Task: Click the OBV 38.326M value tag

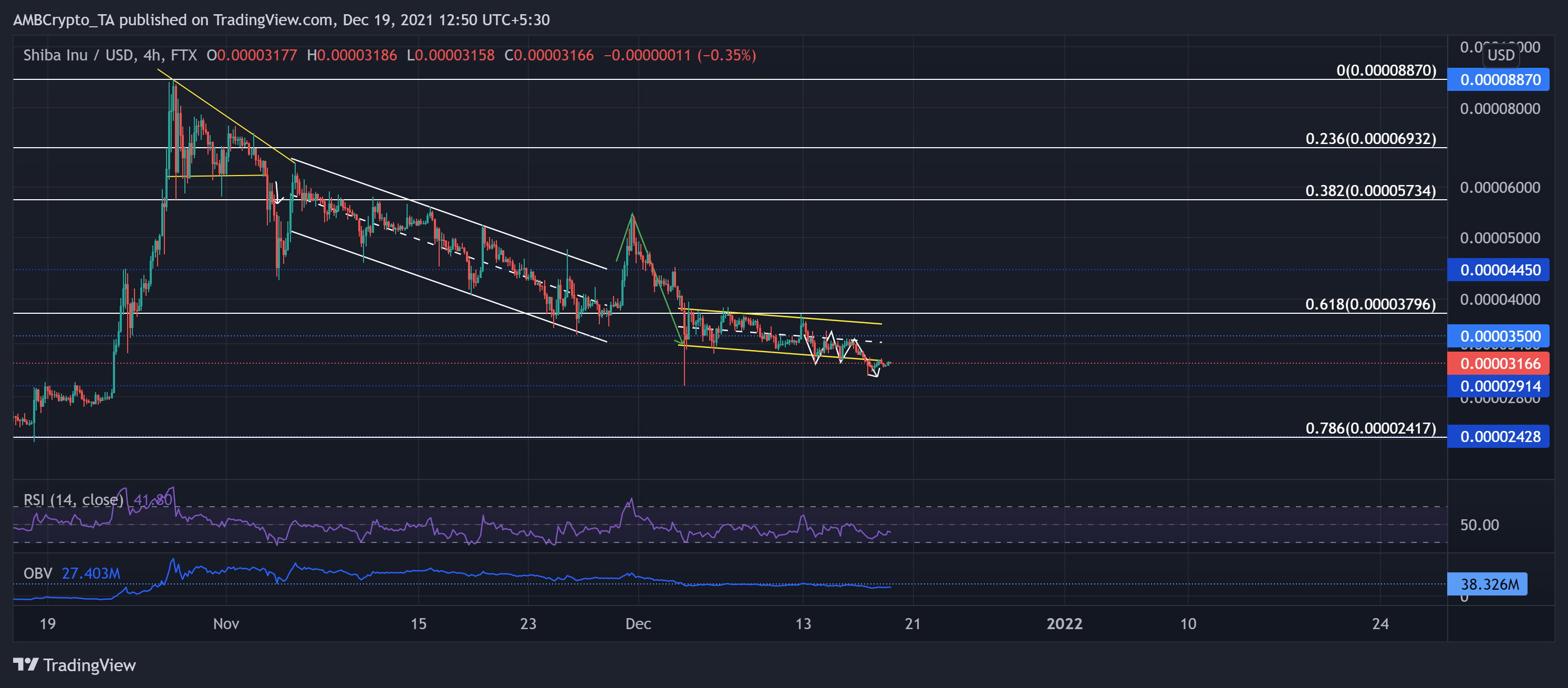Action: point(1489,584)
